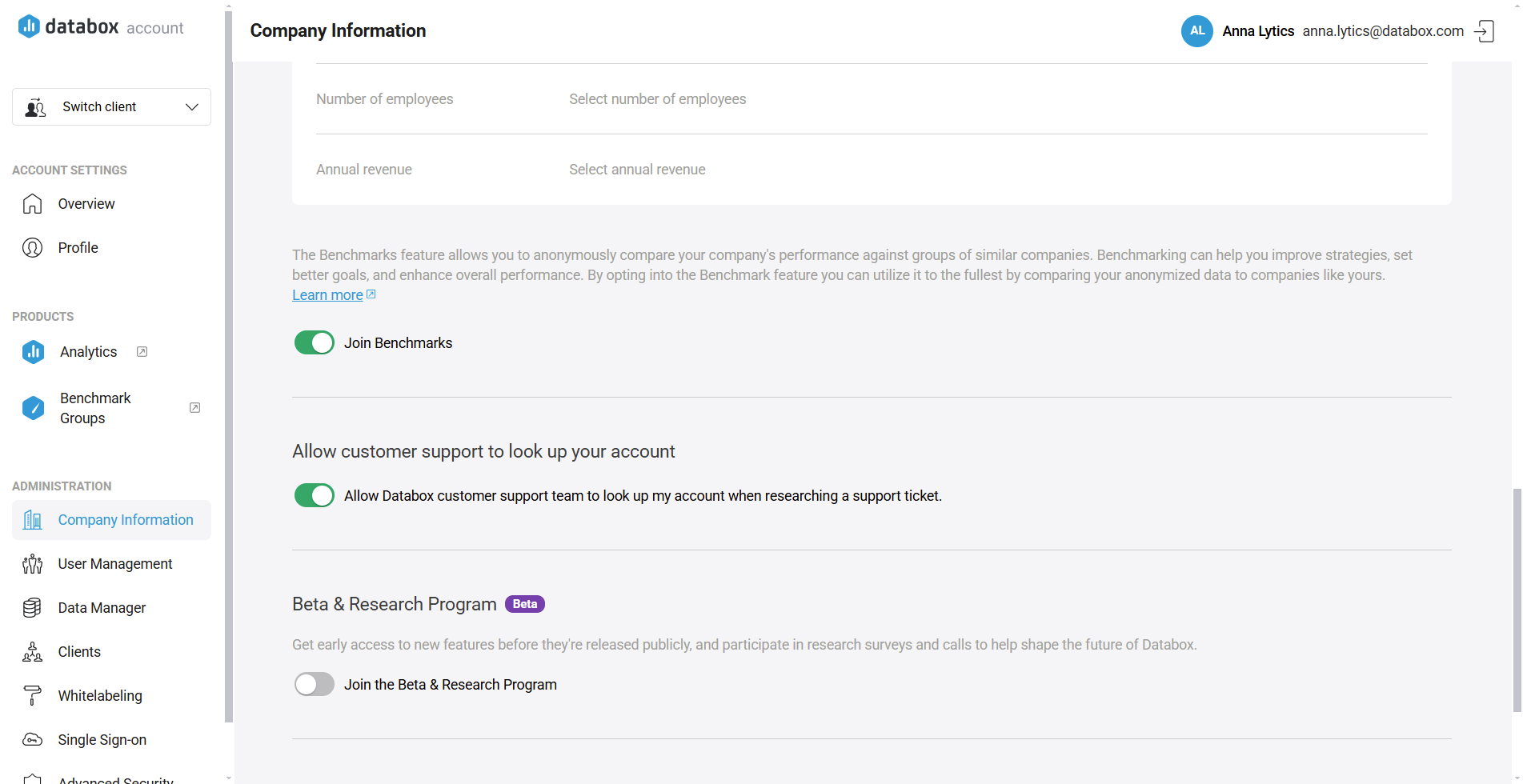Screen dimensions: 1523x784
Task: Turn off customer support account lookup toggle
Action: (x=315, y=496)
